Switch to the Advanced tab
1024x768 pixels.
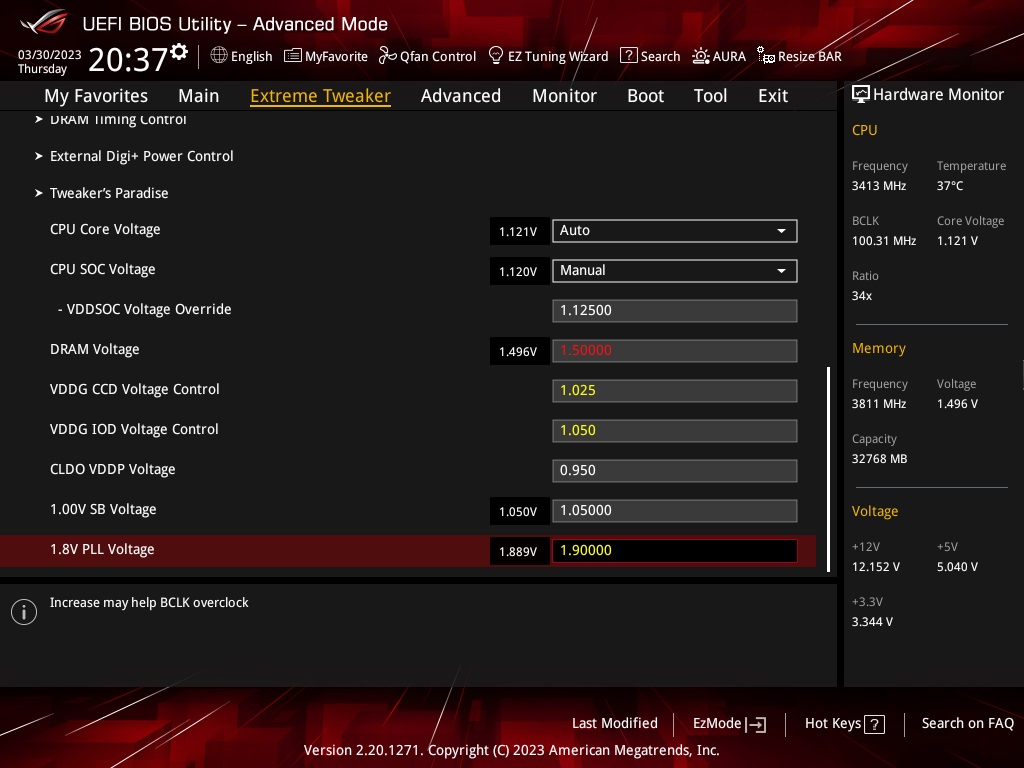click(461, 95)
